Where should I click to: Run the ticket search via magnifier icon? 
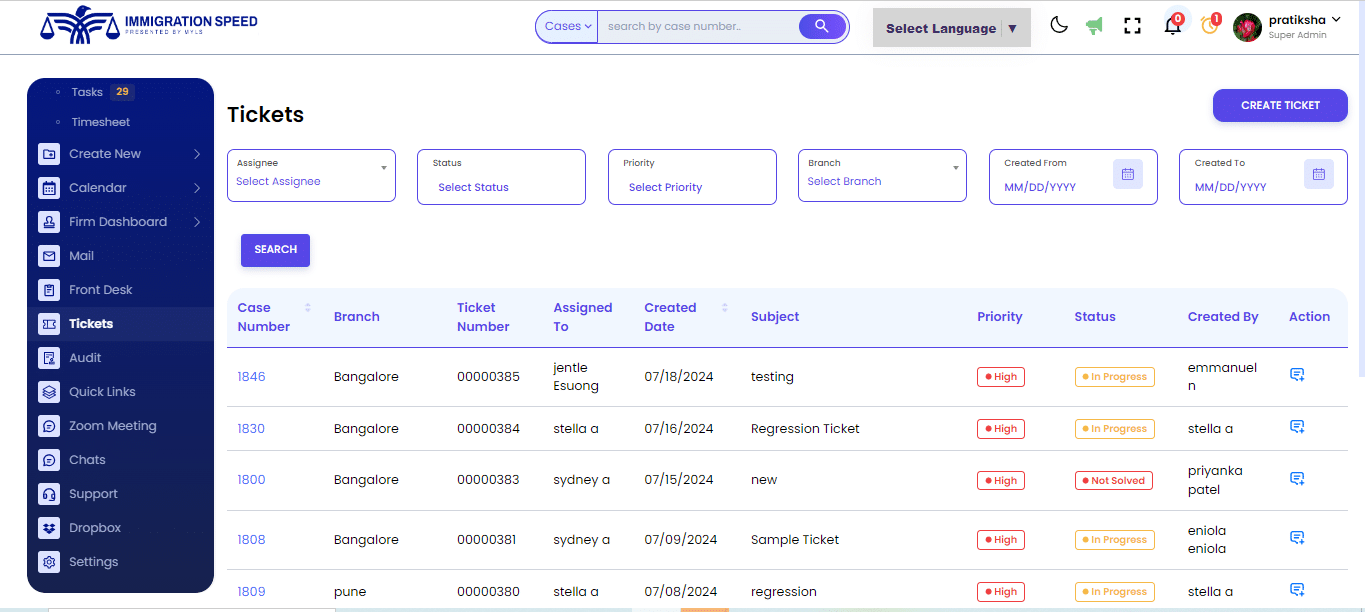pos(822,26)
